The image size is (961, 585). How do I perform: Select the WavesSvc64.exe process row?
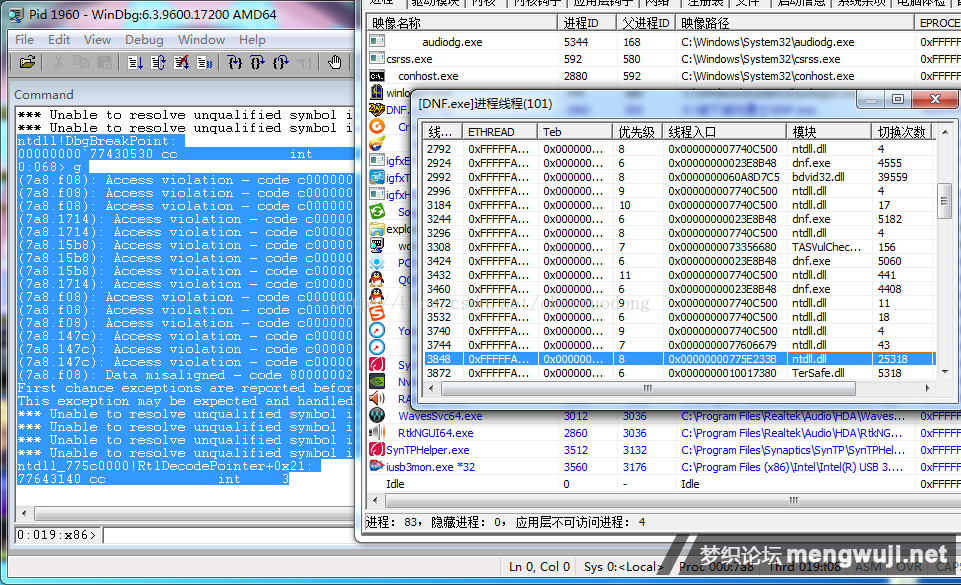click(x=664, y=416)
